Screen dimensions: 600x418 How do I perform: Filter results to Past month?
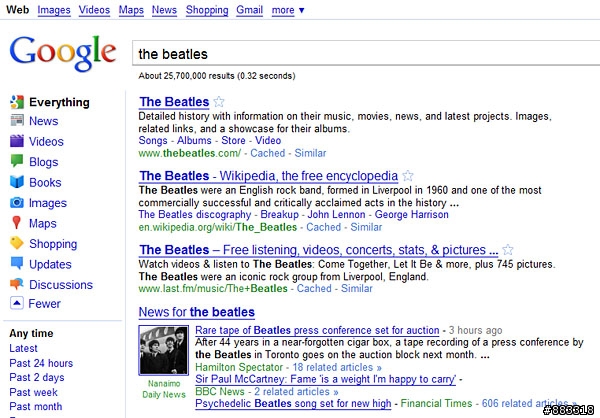click(36, 406)
